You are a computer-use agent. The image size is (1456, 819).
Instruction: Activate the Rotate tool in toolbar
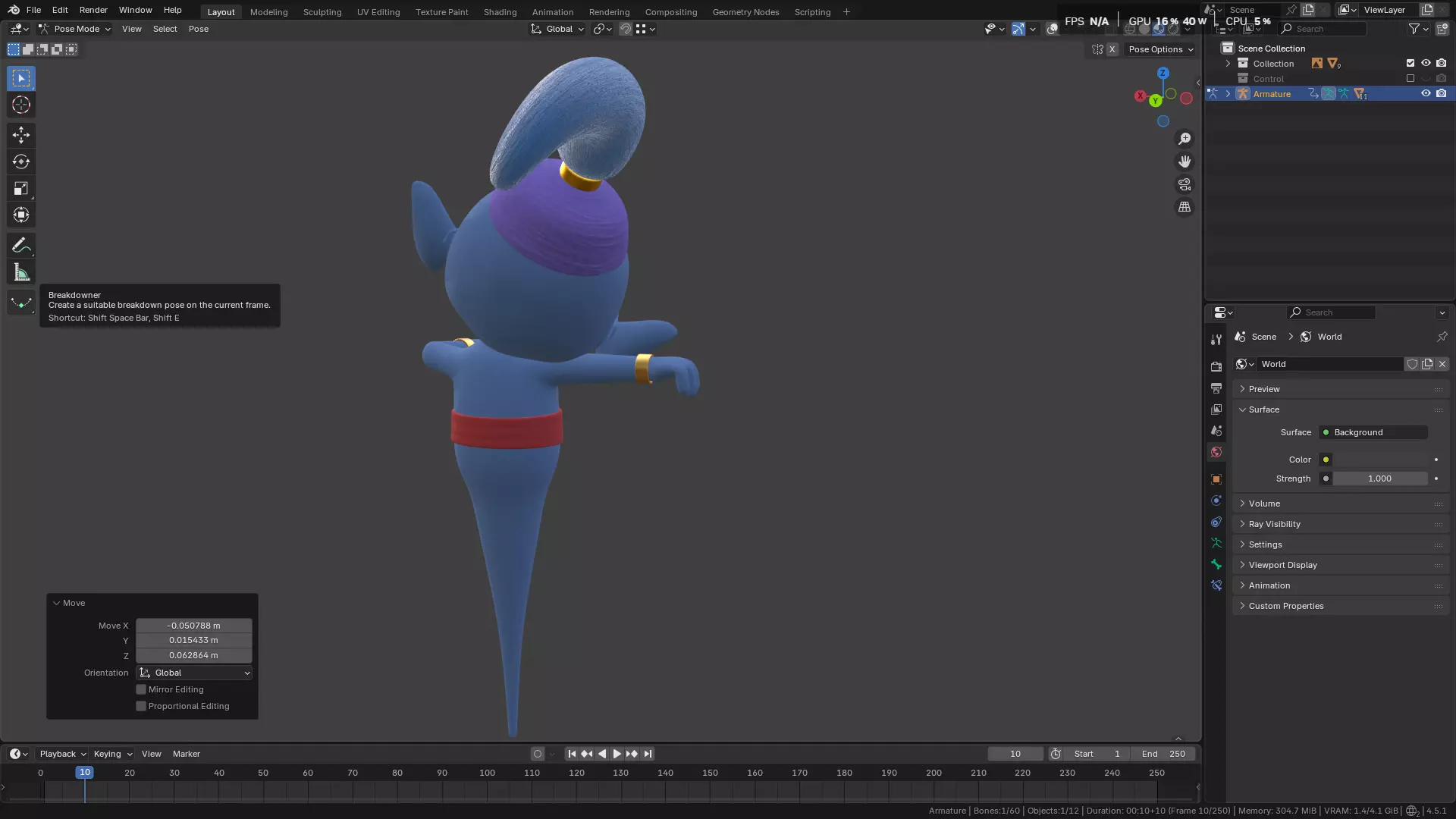click(x=21, y=162)
